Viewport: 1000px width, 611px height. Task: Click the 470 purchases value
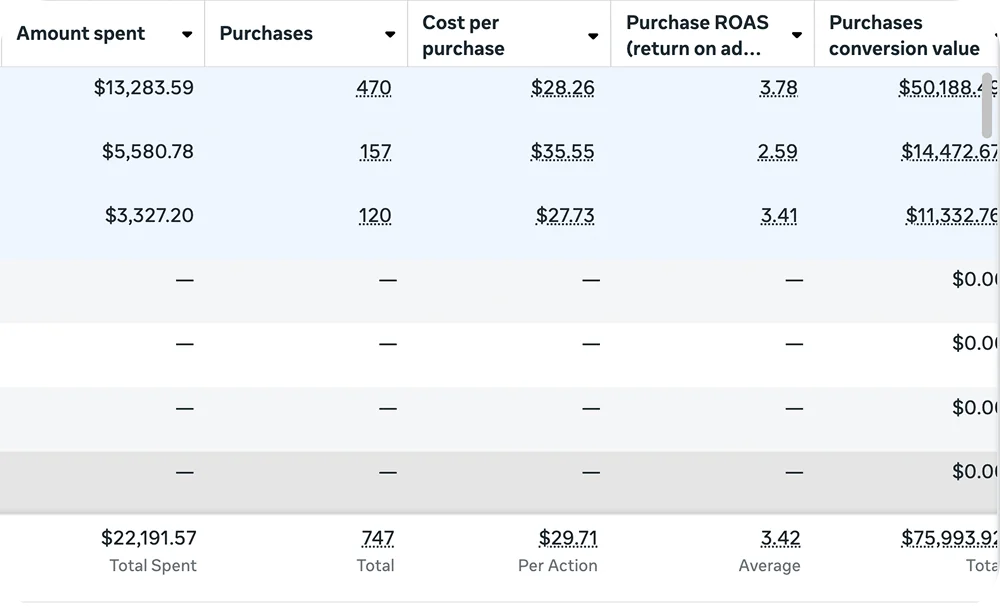374,87
